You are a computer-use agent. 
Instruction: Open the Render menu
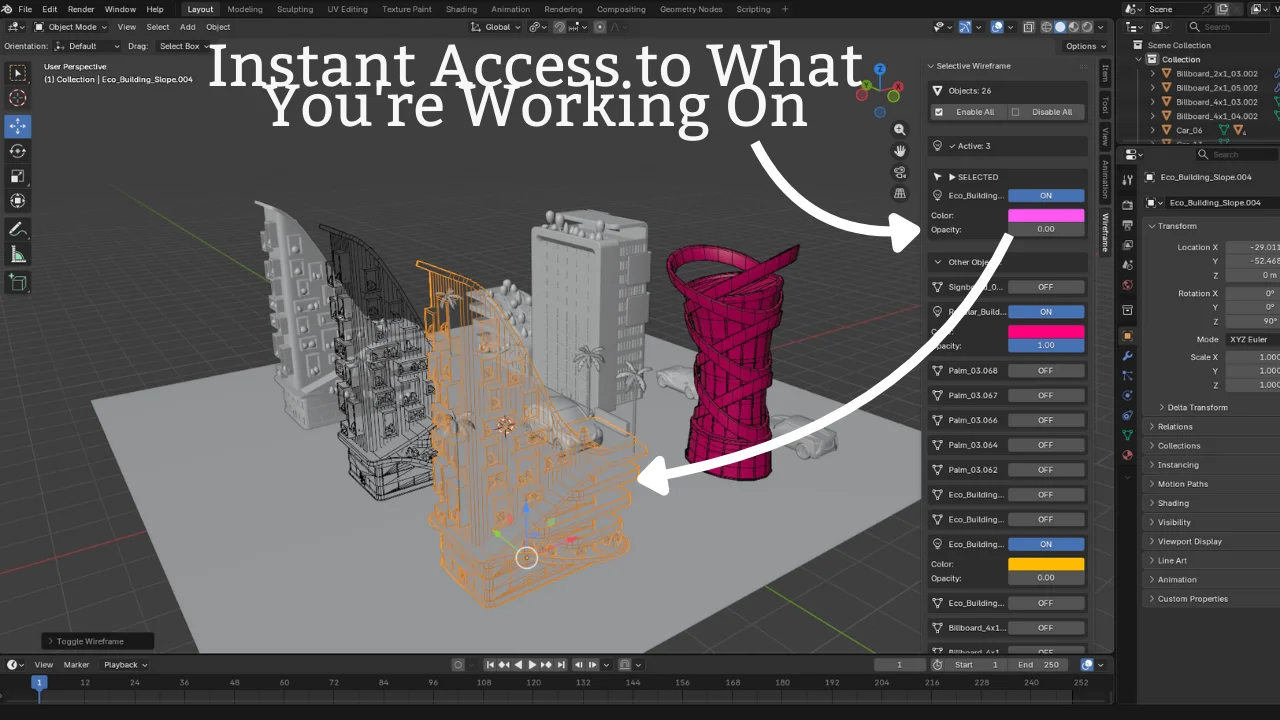81,9
